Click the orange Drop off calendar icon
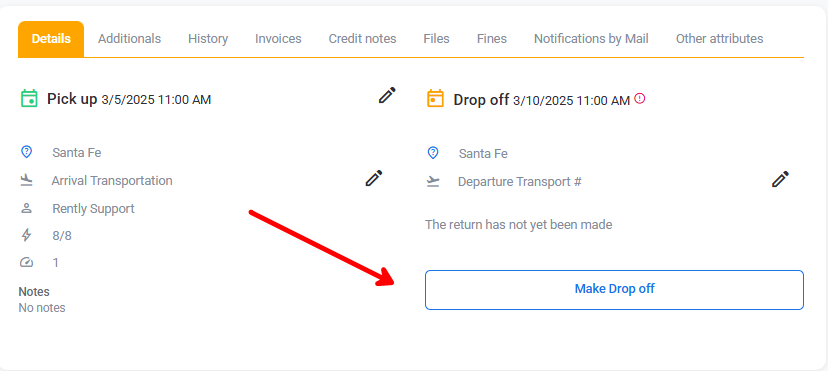This screenshot has width=828, height=371. pyautogui.click(x=435, y=99)
